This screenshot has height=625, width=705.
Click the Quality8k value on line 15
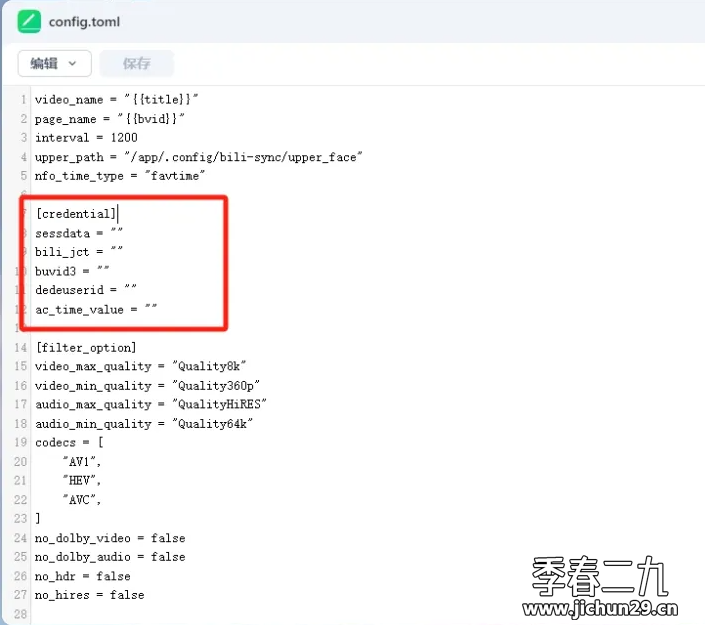pyautogui.click(x=209, y=366)
